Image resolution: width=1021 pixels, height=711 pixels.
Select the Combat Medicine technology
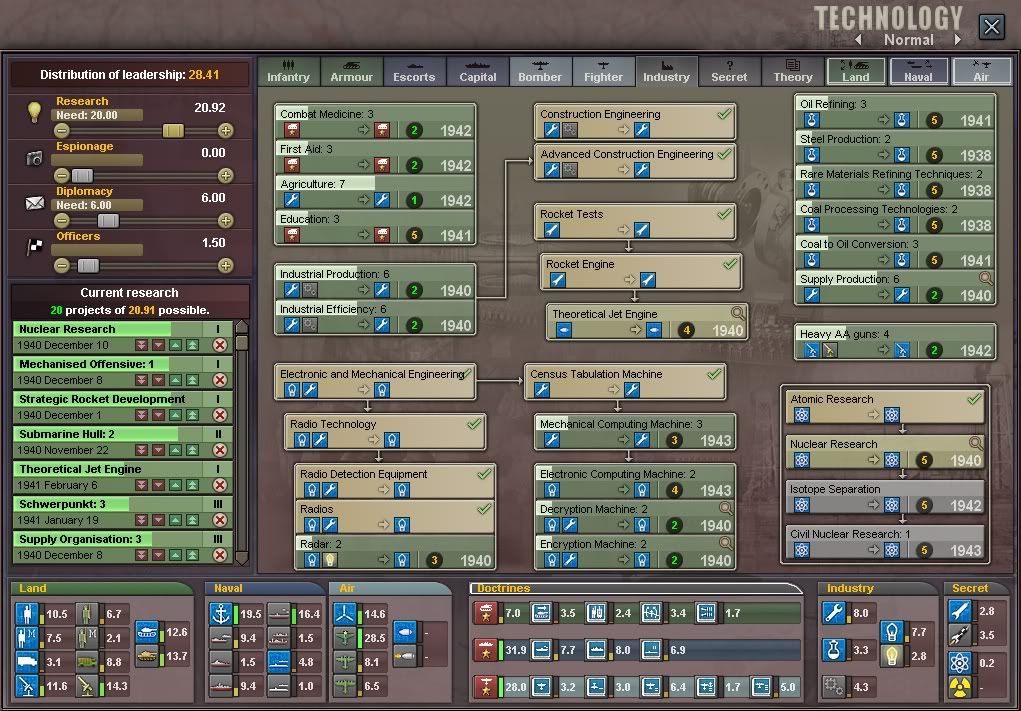click(375, 122)
